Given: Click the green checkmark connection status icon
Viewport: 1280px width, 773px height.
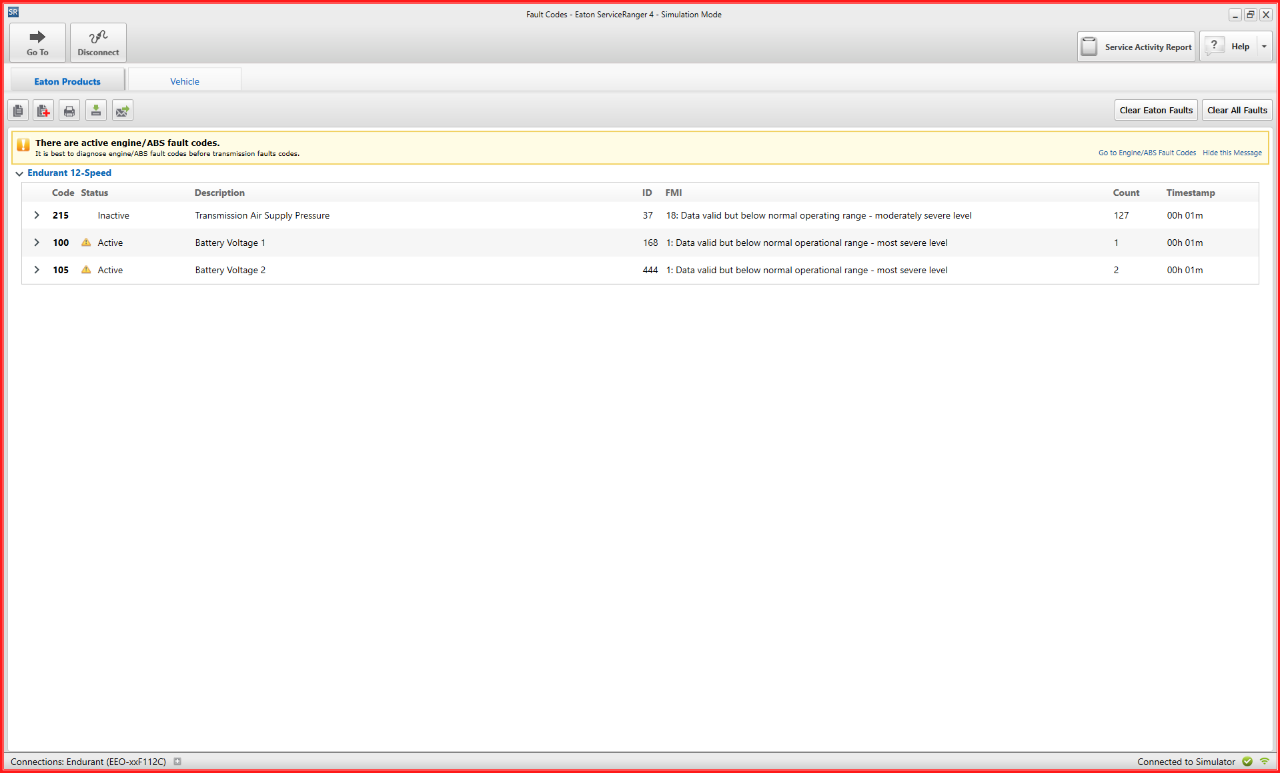Looking at the screenshot, I should click(1247, 762).
